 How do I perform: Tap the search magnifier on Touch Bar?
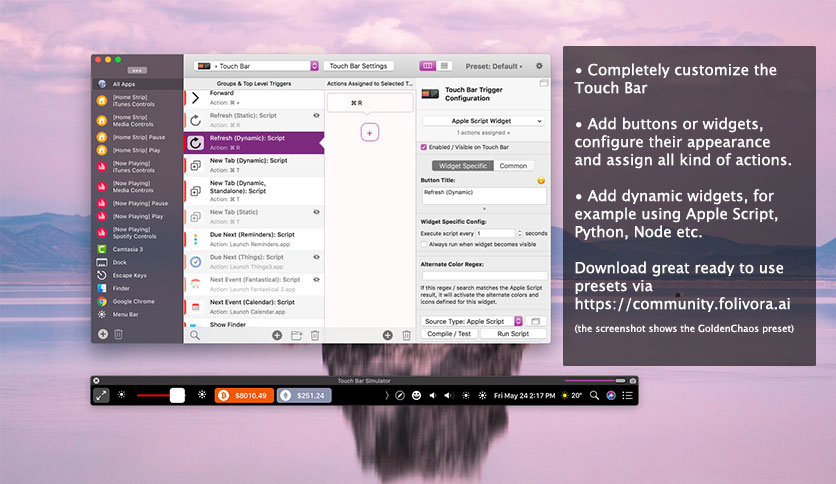pos(594,396)
